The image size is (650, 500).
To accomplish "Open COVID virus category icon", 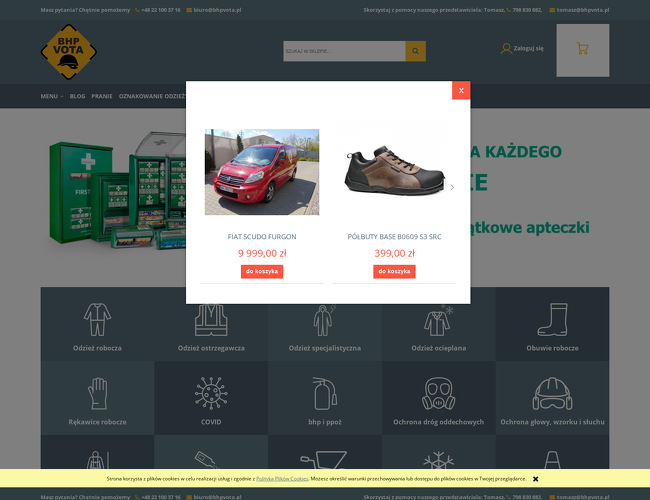I will [x=211, y=393].
